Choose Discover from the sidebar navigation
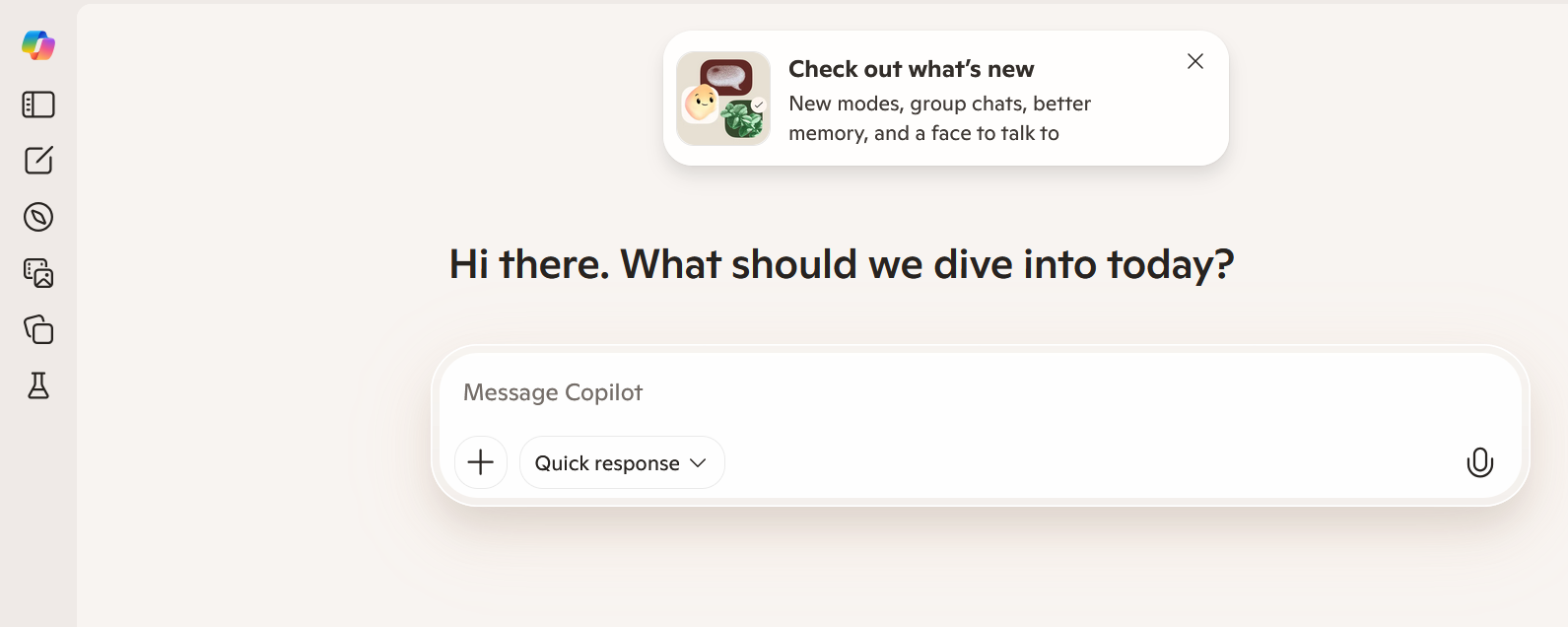The height and width of the screenshot is (627, 1568). coord(37,217)
